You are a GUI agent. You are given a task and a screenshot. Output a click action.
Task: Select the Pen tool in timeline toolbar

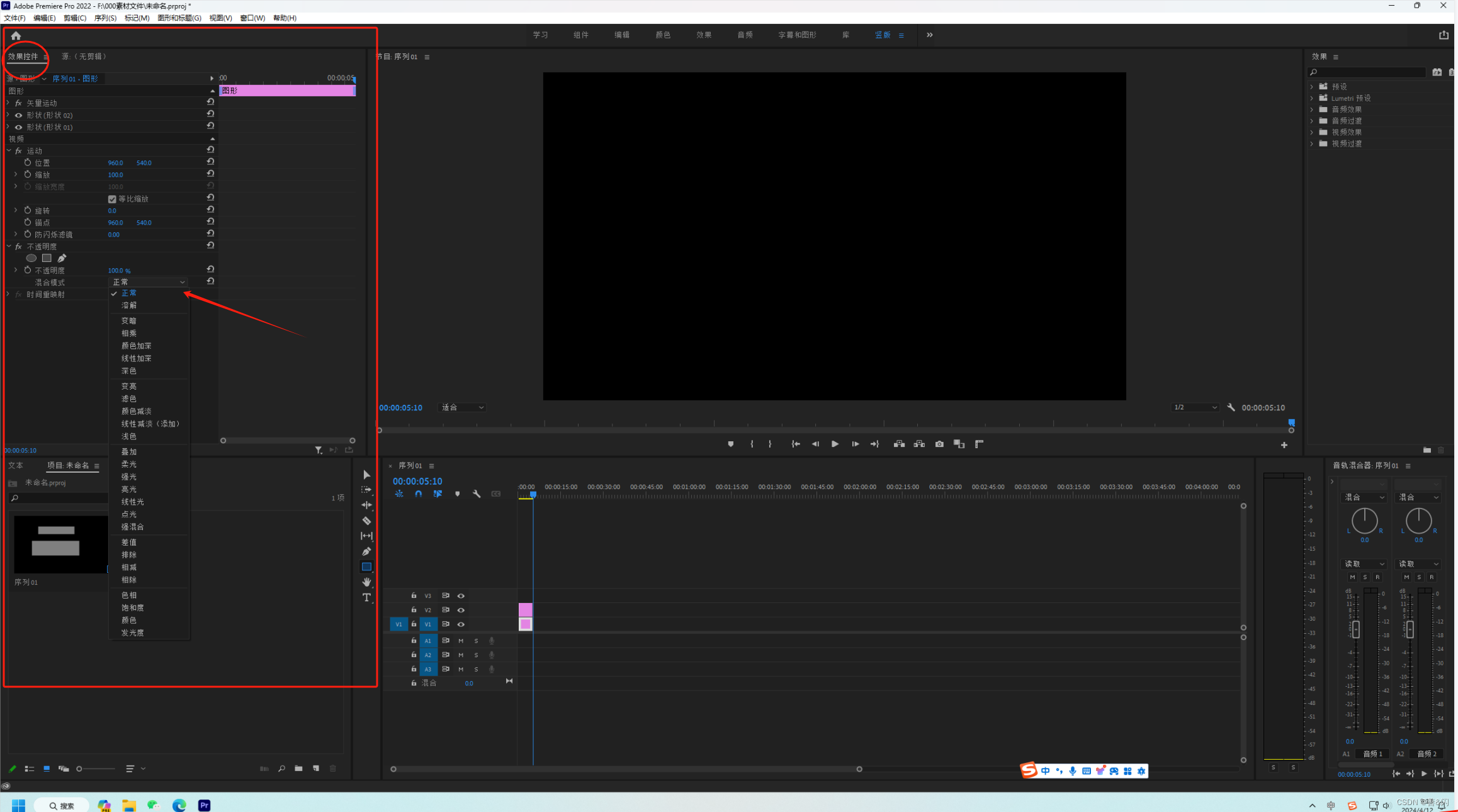(x=366, y=551)
